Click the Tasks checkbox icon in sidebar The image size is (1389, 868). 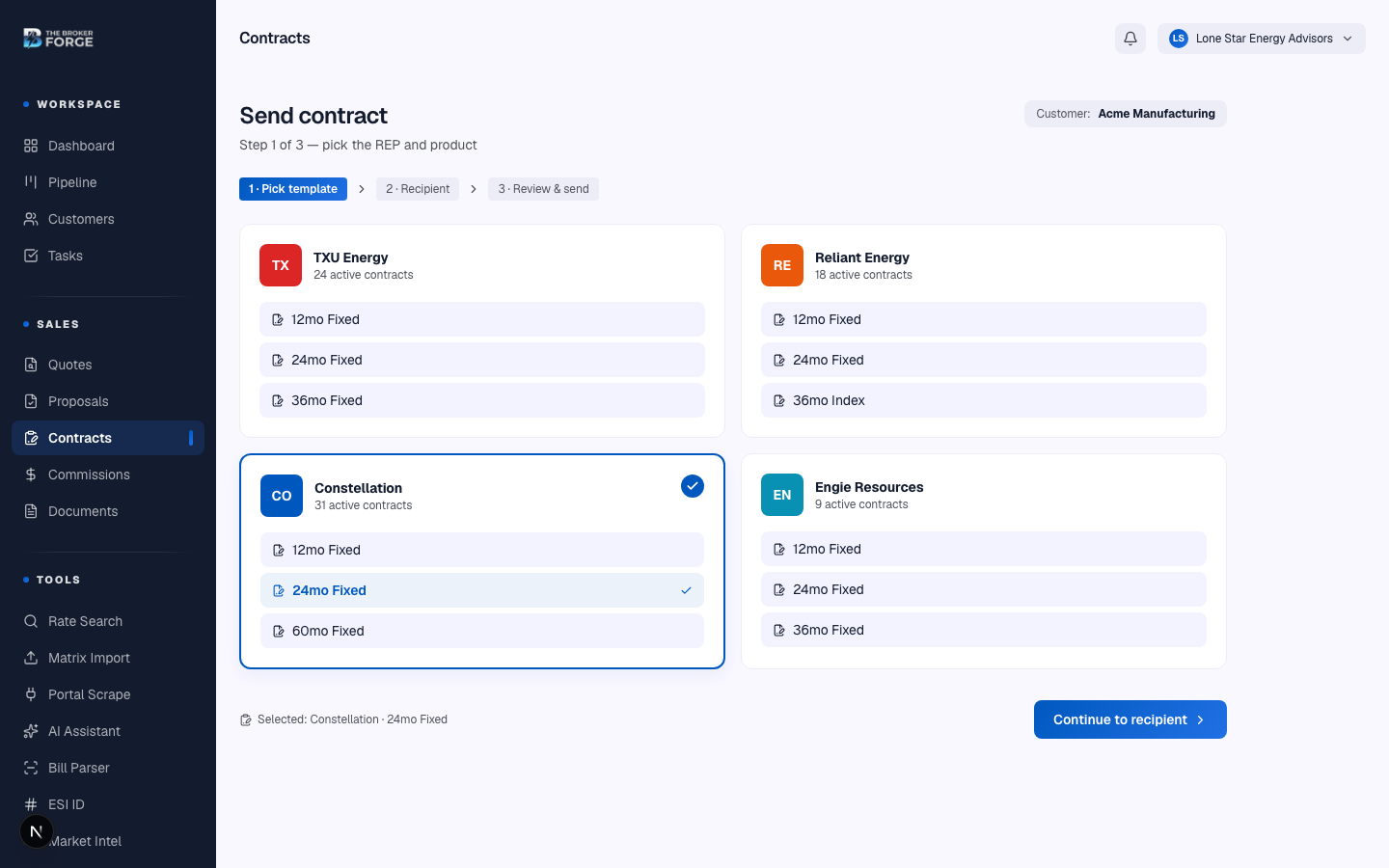coord(31,256)
